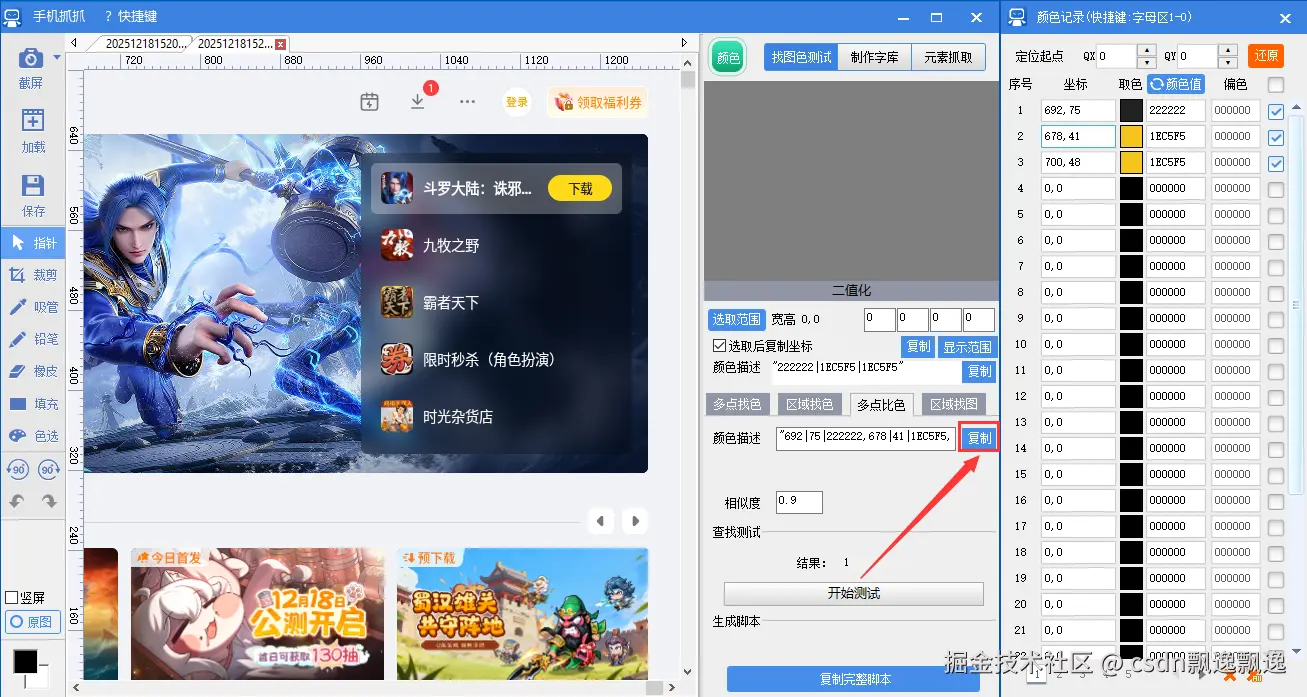Click 复制 next to 多点比色 color description
The width and height of the screenshot is (1307, 697).
pyautogui.click(x=979, y=438)
